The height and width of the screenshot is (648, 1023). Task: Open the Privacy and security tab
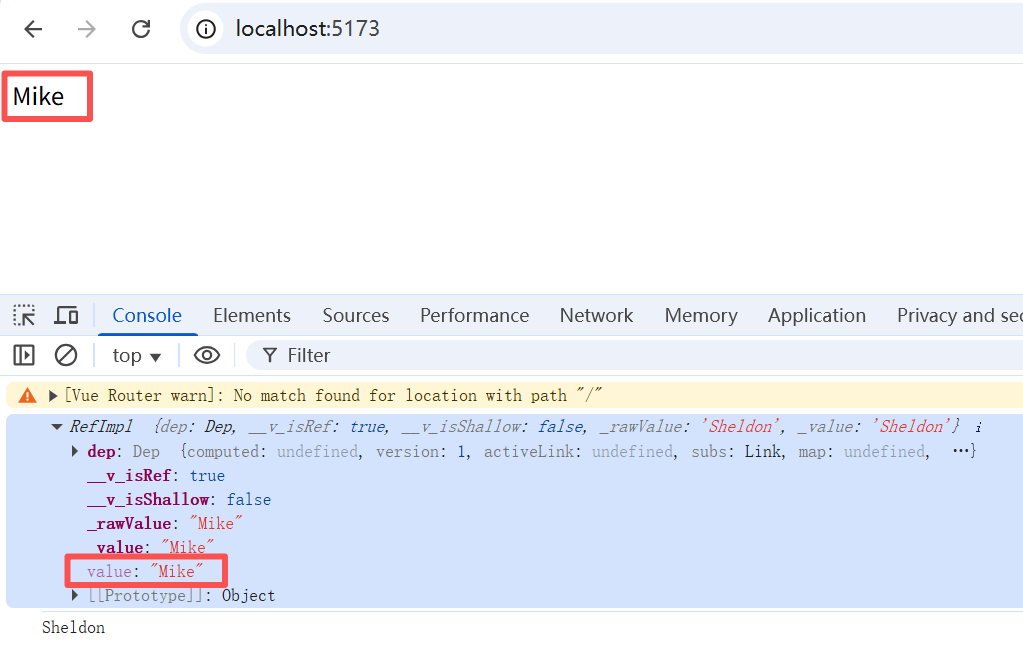959,316
